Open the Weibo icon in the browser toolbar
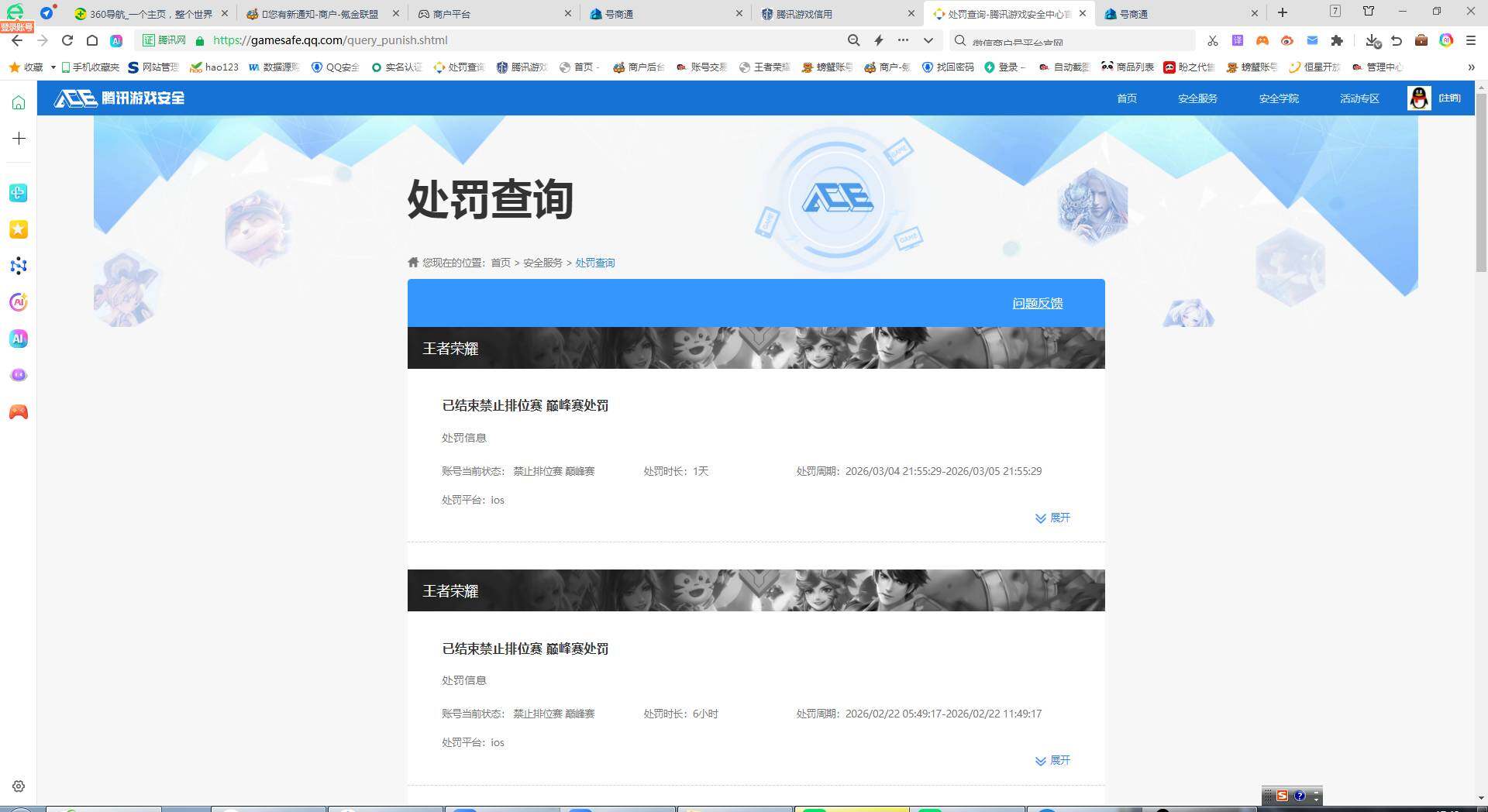This screenshot has width=1488, height=812. click(x=1287, y=40)
